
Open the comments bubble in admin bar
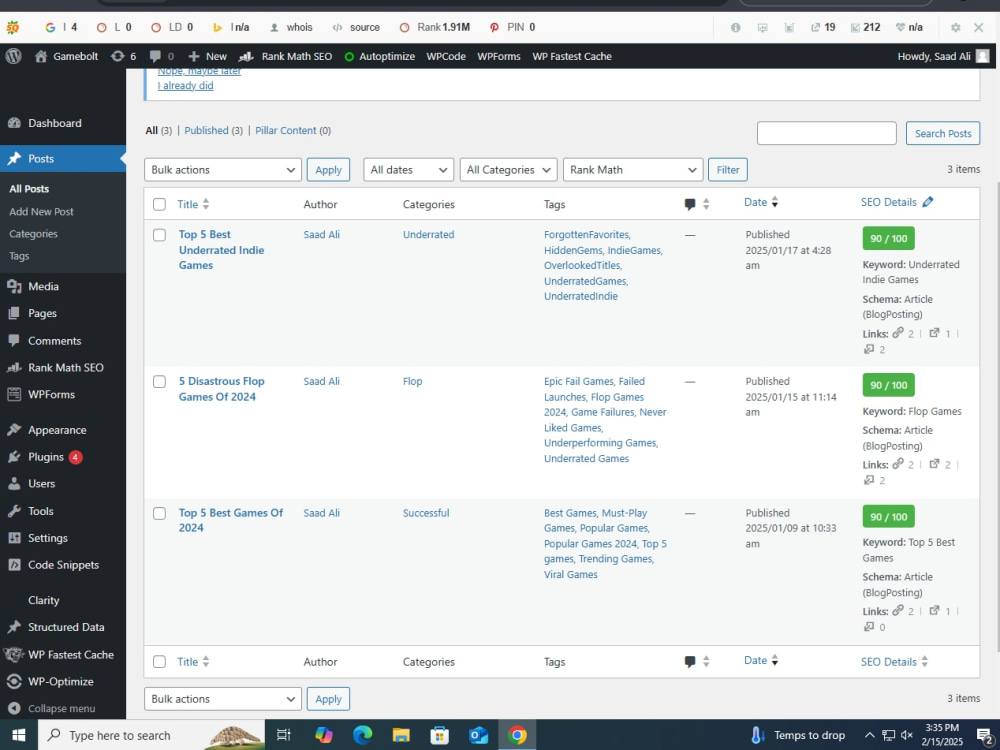click(x=161, y=56)
